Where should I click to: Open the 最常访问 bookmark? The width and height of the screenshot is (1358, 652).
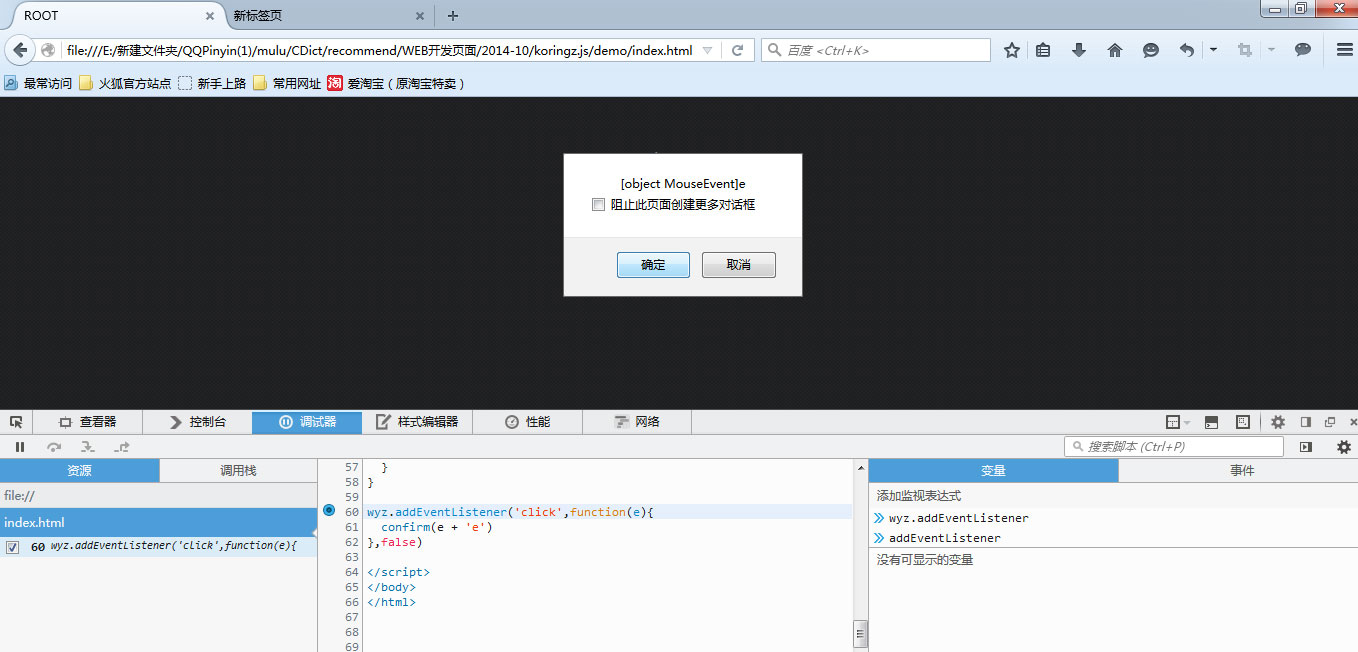pyautogui.click(x=38, y=84)
